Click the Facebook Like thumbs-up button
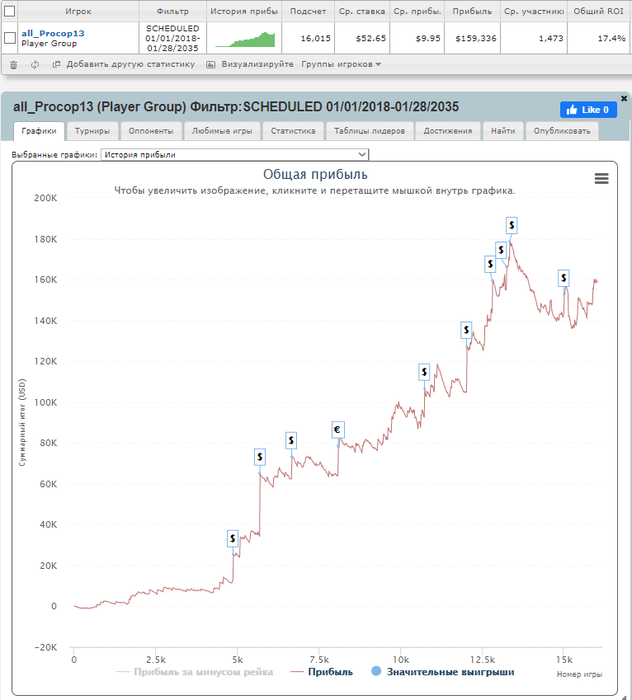Screen dimensions: 632x700 [x=588, y=110]
